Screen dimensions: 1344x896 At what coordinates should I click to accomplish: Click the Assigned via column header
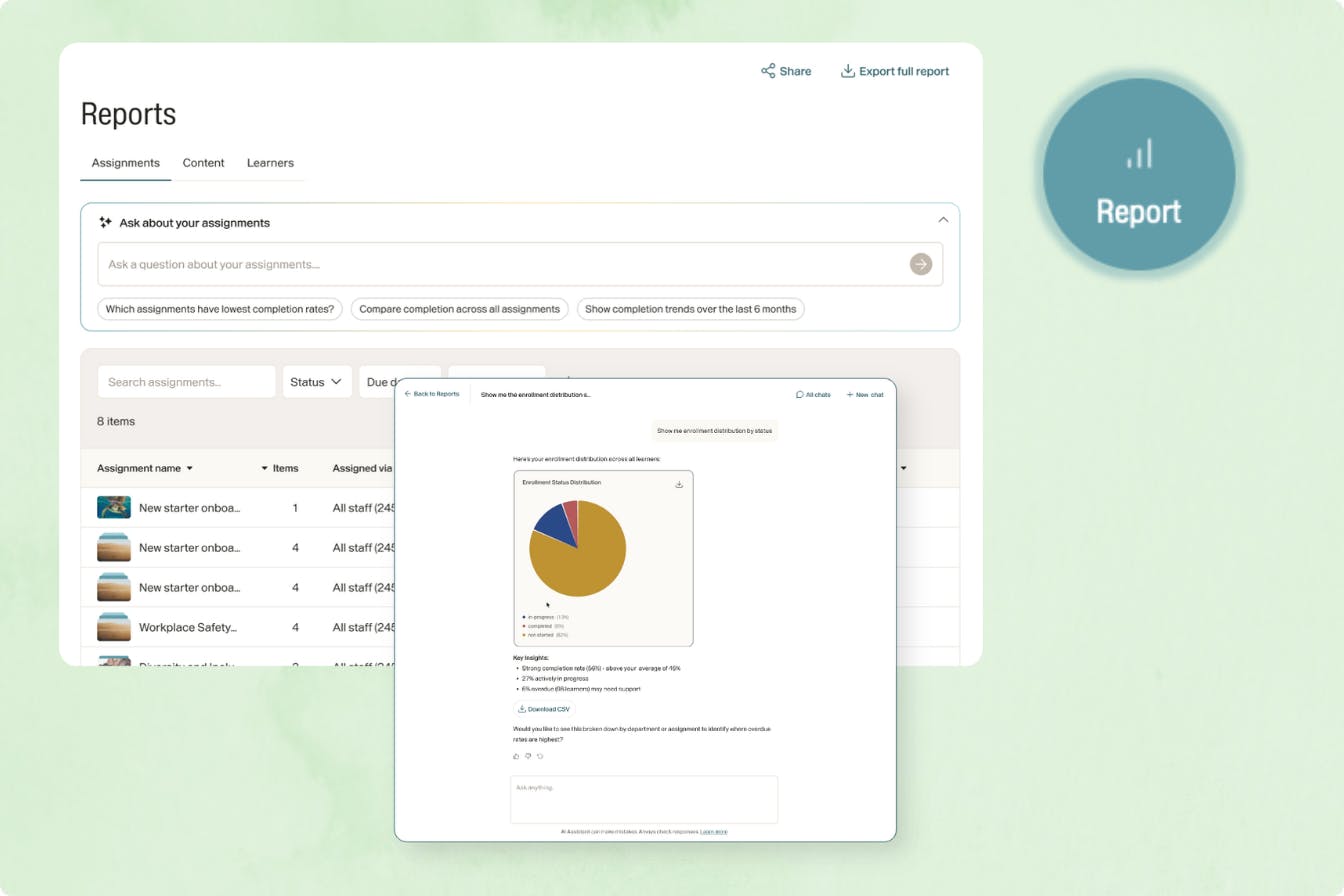[362, 468]
